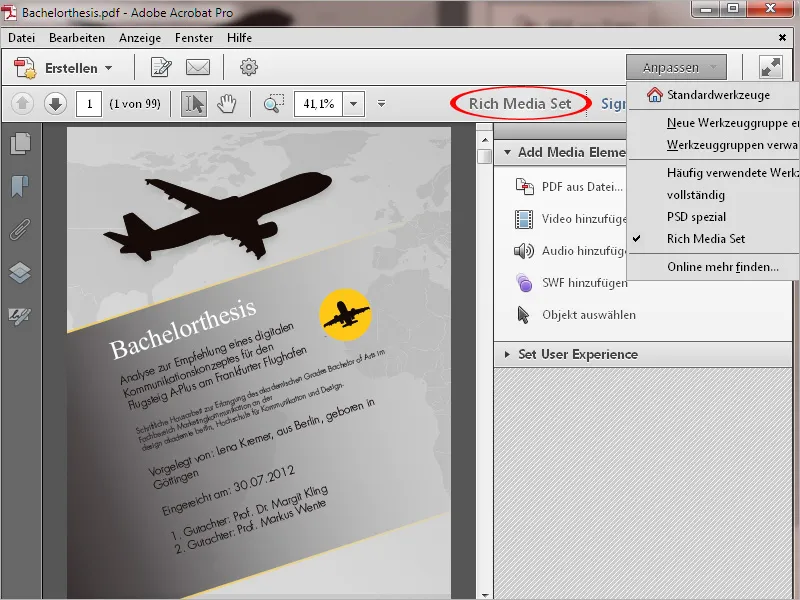The height and width of the screenshot is (600, 800).
Task: Click the purple SWF icon
Action: [524, 283]
